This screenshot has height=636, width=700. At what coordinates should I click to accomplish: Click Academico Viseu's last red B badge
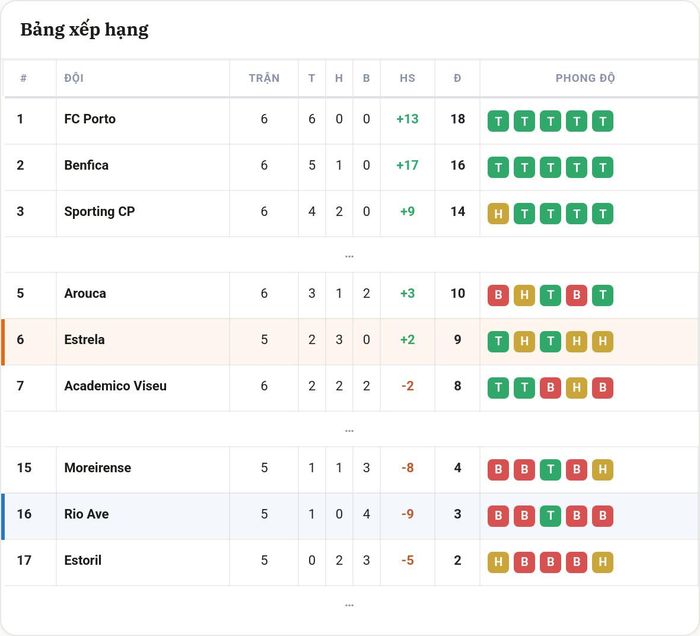(x=603, y=387)
